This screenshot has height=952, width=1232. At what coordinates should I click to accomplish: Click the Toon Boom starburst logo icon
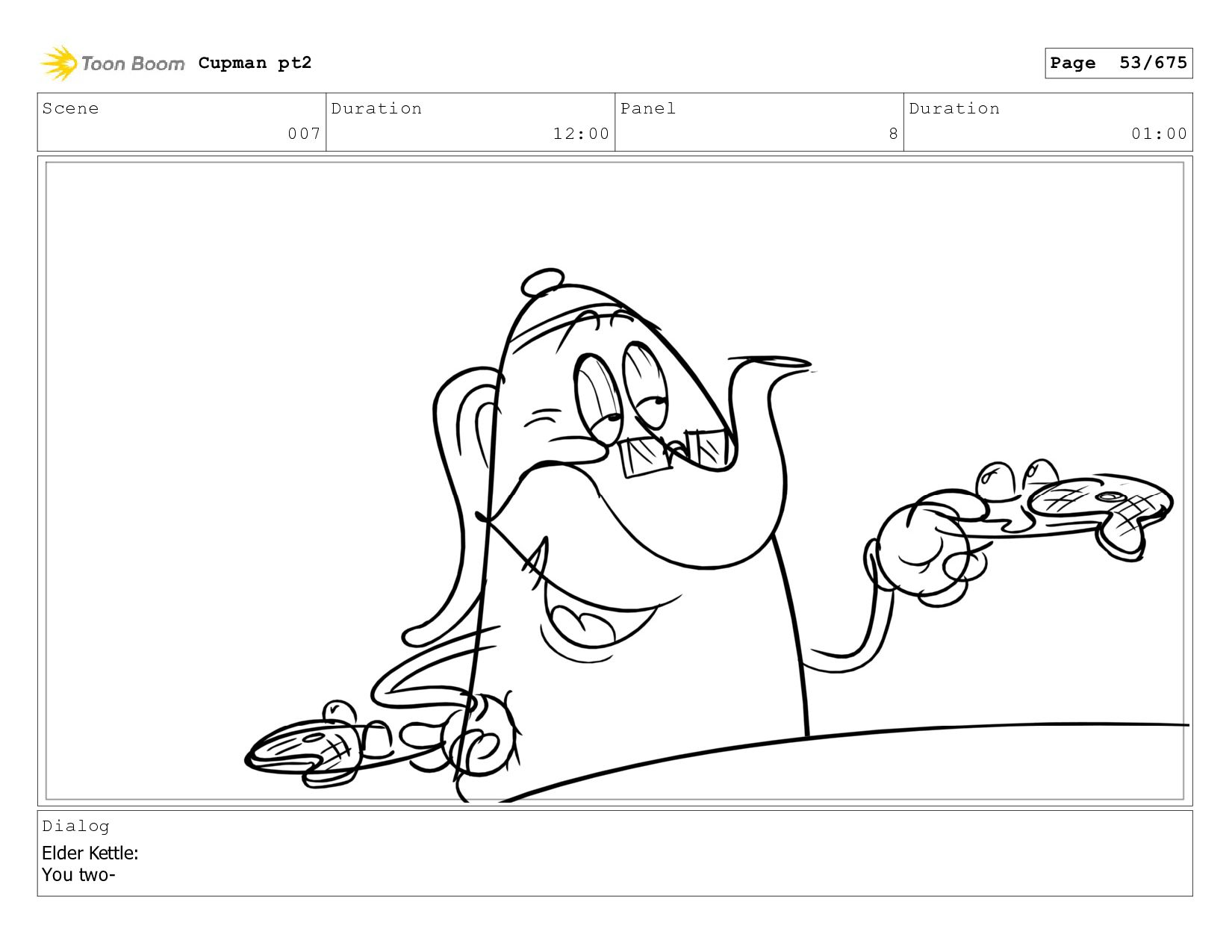pyautogui.click(x=59, y=63)
